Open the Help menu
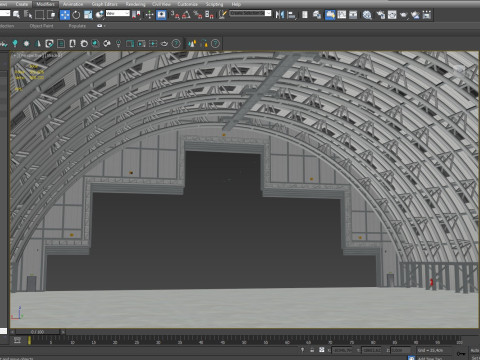Screen dimensions: 480x360 pos(236,4)
